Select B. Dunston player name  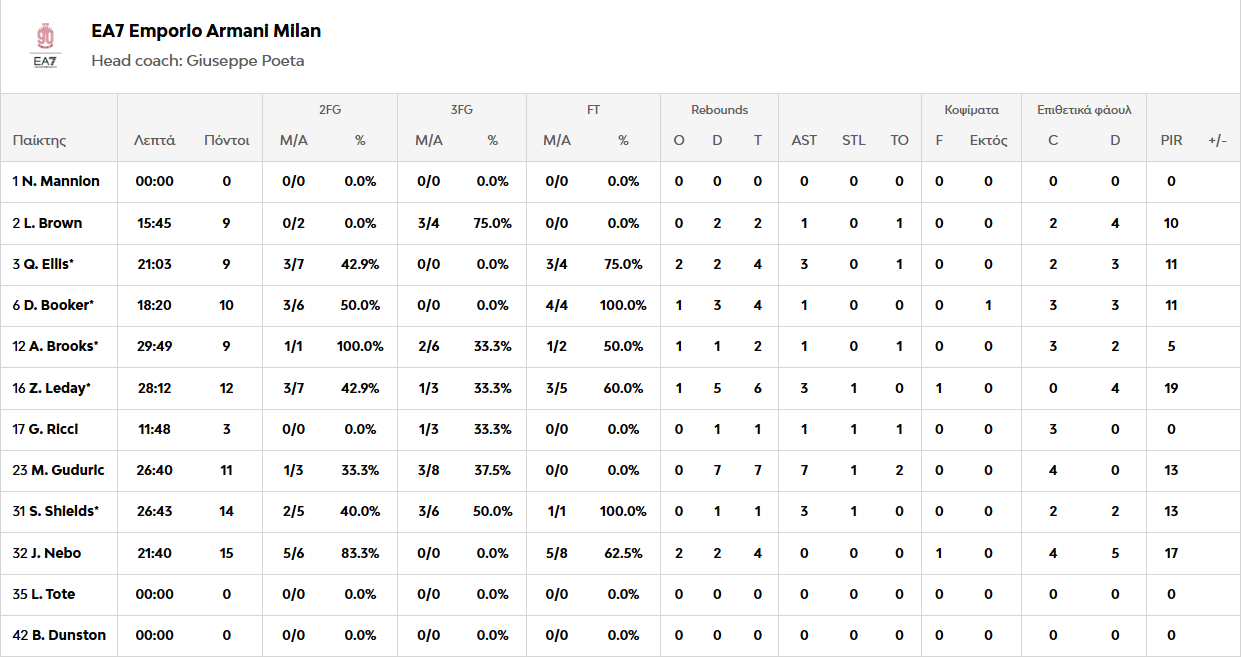59,635
